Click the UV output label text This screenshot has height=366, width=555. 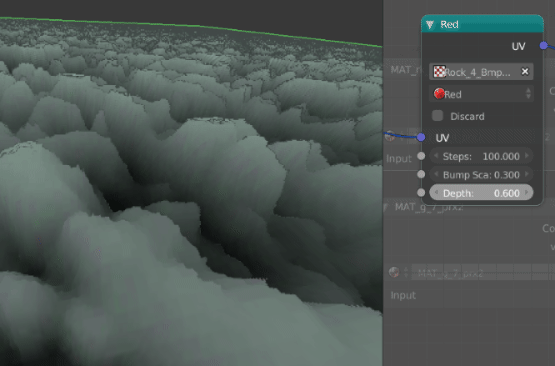coord(519,46)
